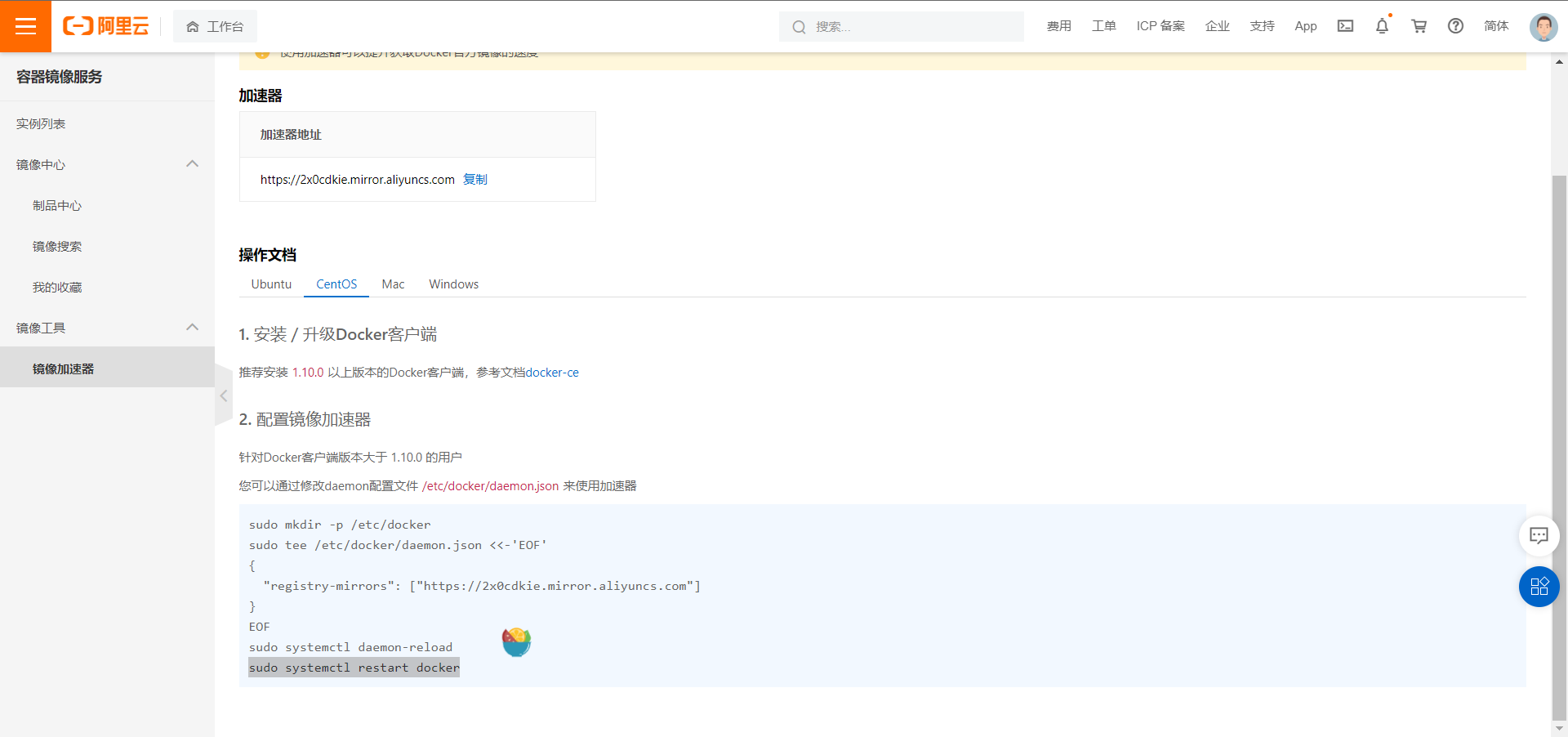Click the 加速器地址 header cell
This screenshot has height=737, width=1568.
[x=417, y=135]
